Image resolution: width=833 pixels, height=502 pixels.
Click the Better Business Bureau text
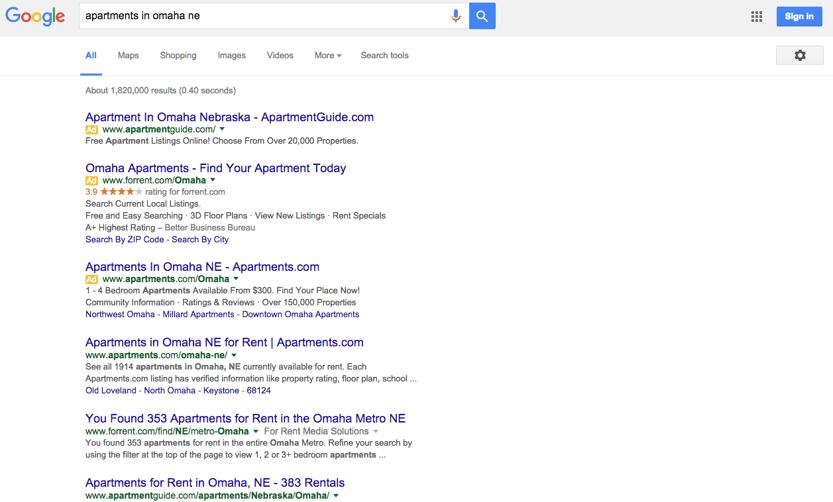210,228
